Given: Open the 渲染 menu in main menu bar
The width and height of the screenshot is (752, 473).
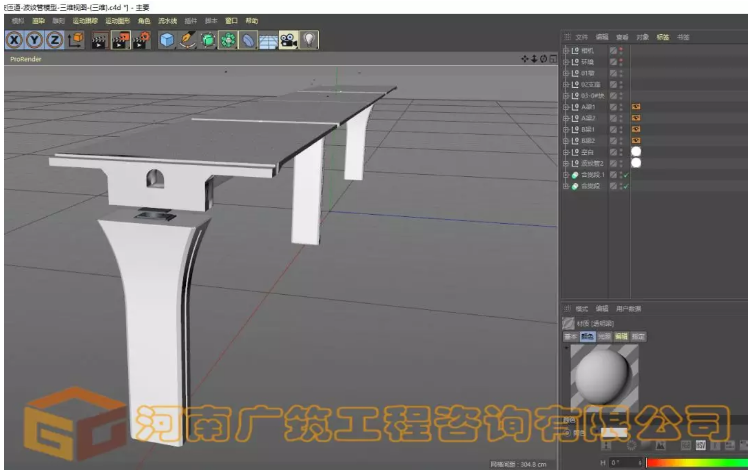Looking at the screenshot, I should (x=38, y=21).
